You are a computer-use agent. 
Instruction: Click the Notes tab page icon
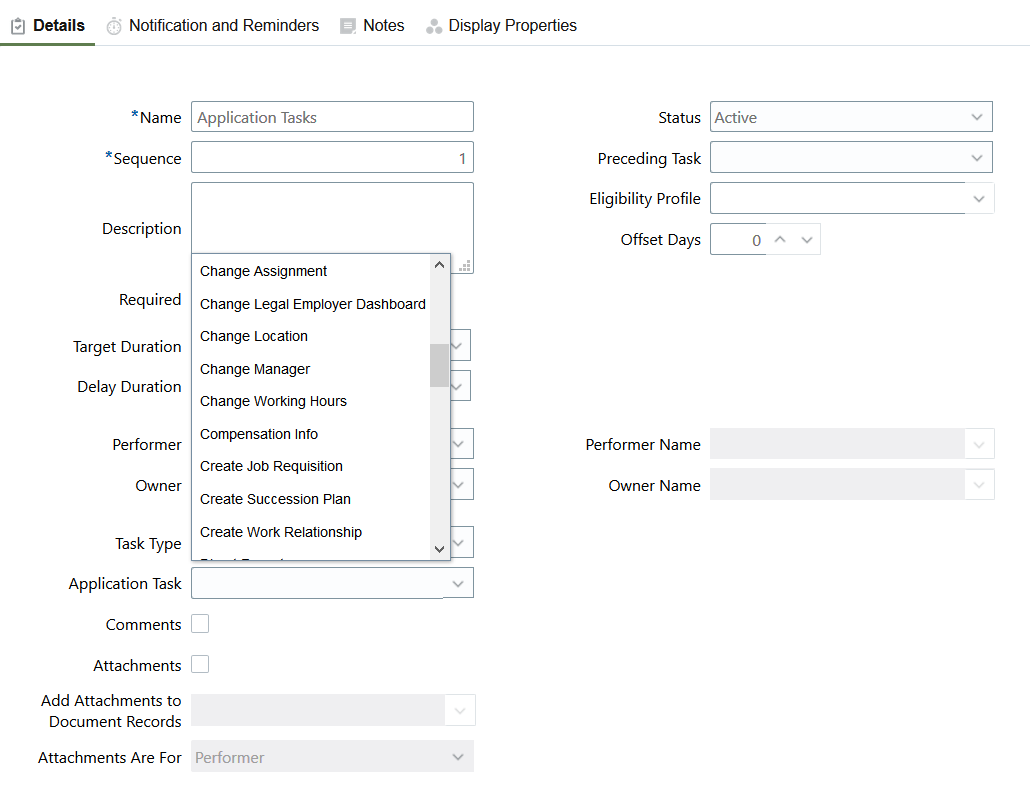(347, 26)
